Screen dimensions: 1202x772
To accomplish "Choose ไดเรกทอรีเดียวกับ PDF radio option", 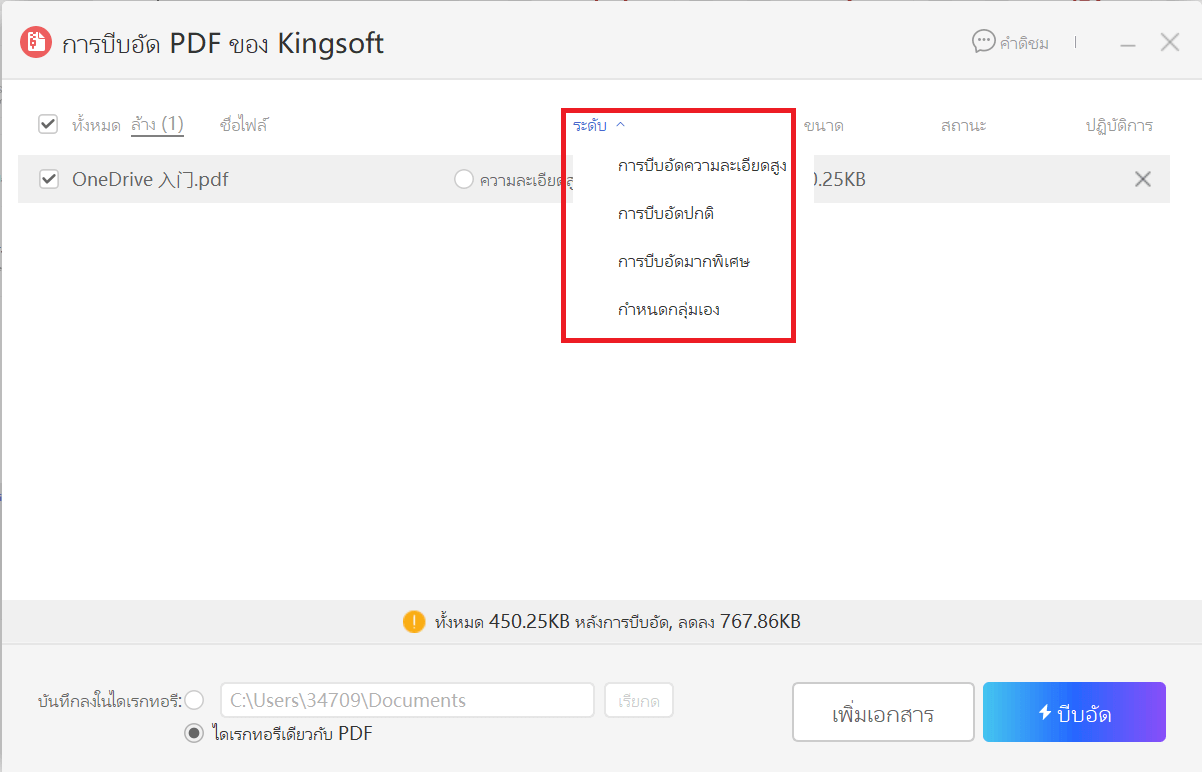I will (x=194, y=733).
